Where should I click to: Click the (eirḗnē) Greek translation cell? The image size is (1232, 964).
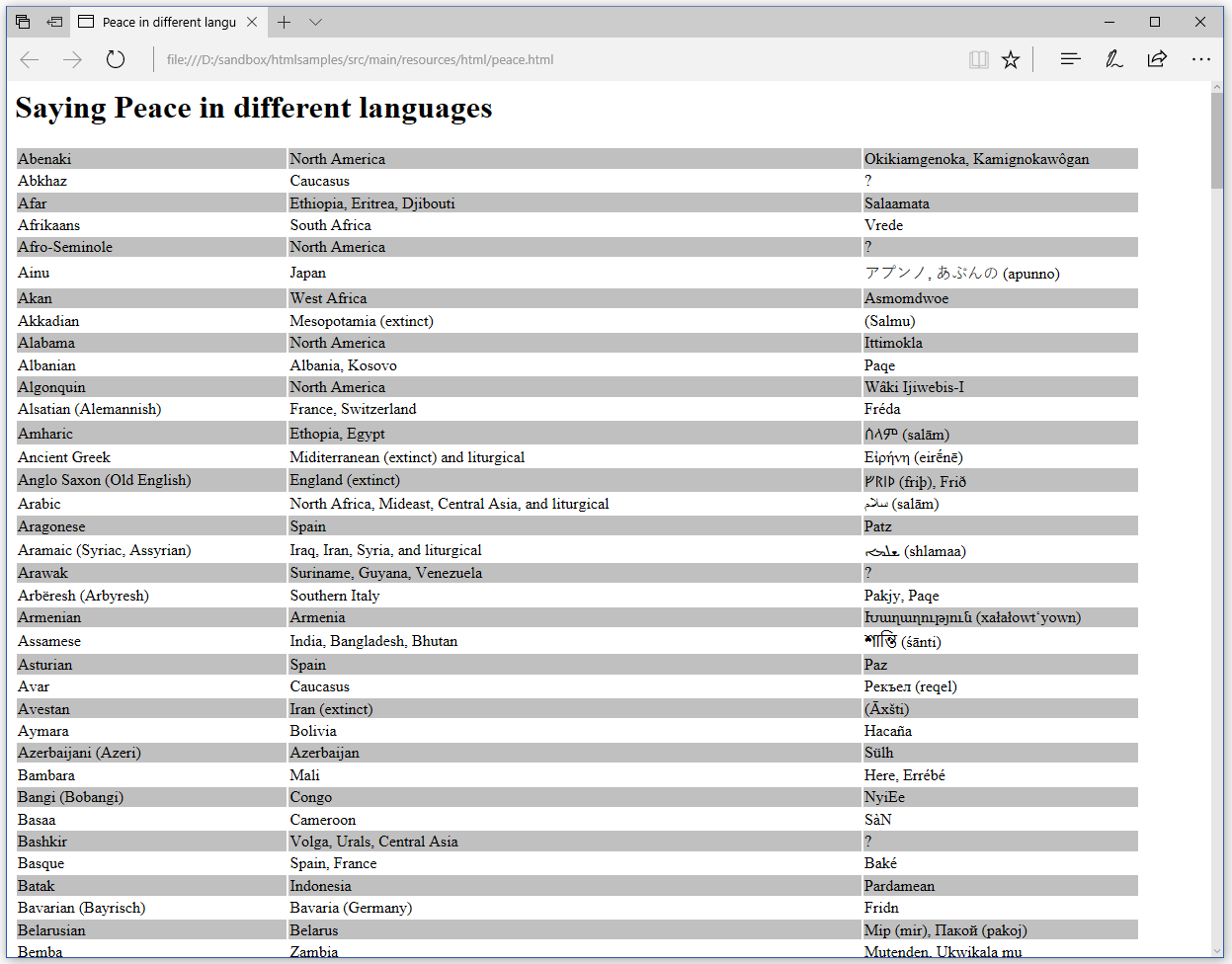point(1001,457)
